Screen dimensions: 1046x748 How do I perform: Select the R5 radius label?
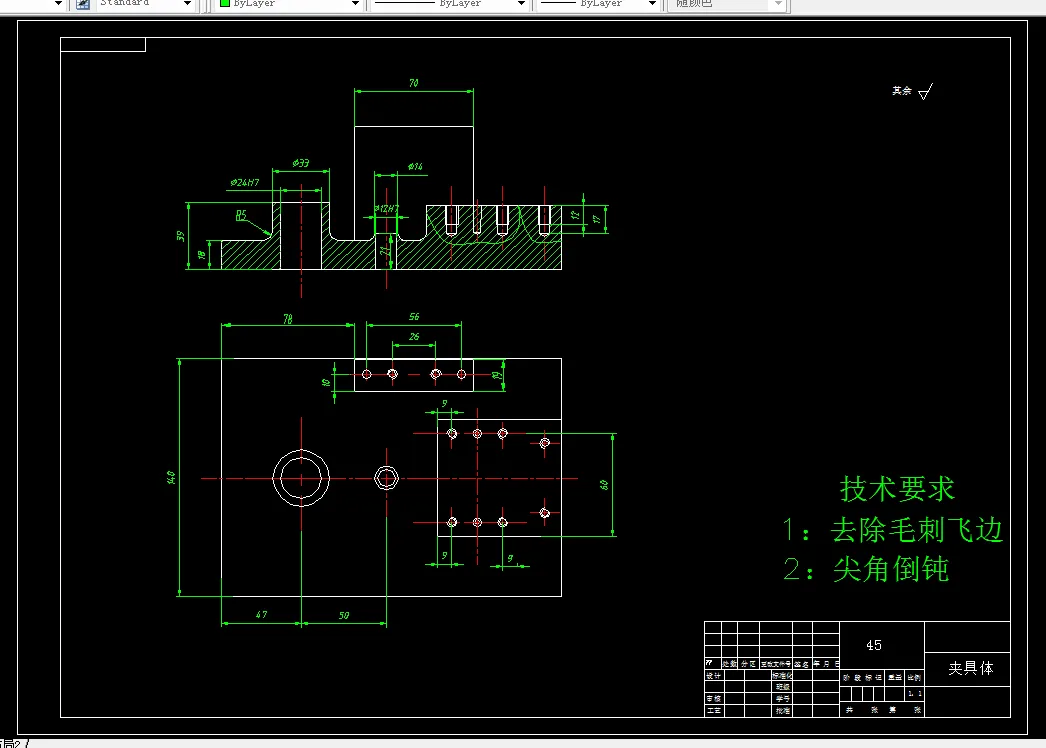pos(241,215)
